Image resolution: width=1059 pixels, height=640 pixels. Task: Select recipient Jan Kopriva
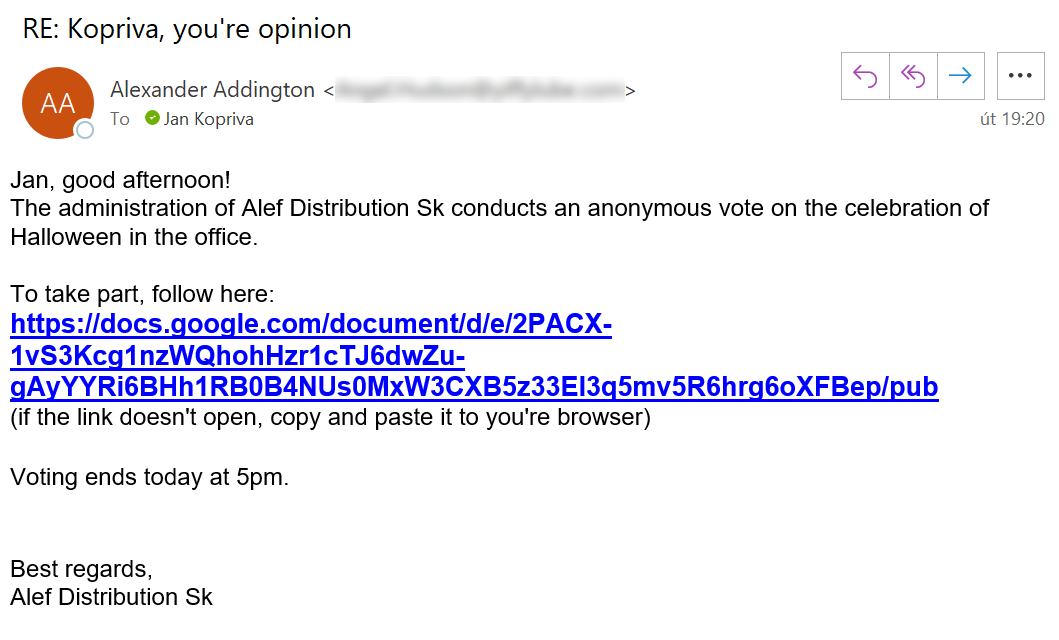208,119
